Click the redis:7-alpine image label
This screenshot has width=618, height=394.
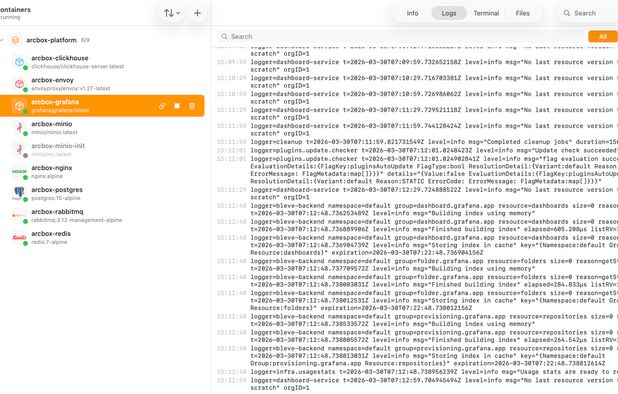pos(49,242)
